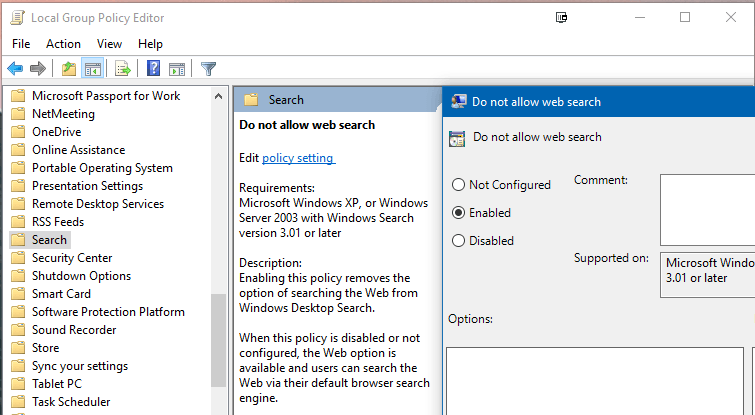Click the Store folder icon

coord(18,348)
